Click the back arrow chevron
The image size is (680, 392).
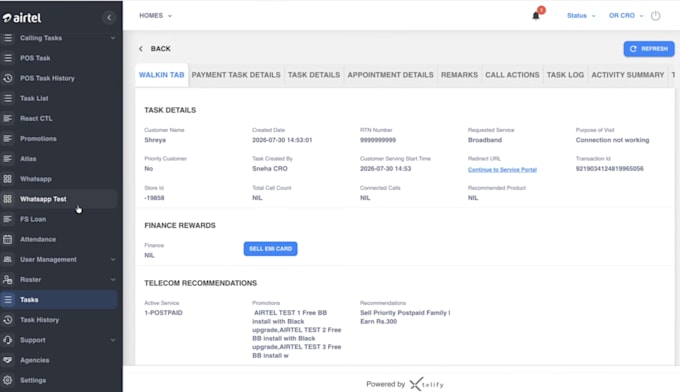141,49
